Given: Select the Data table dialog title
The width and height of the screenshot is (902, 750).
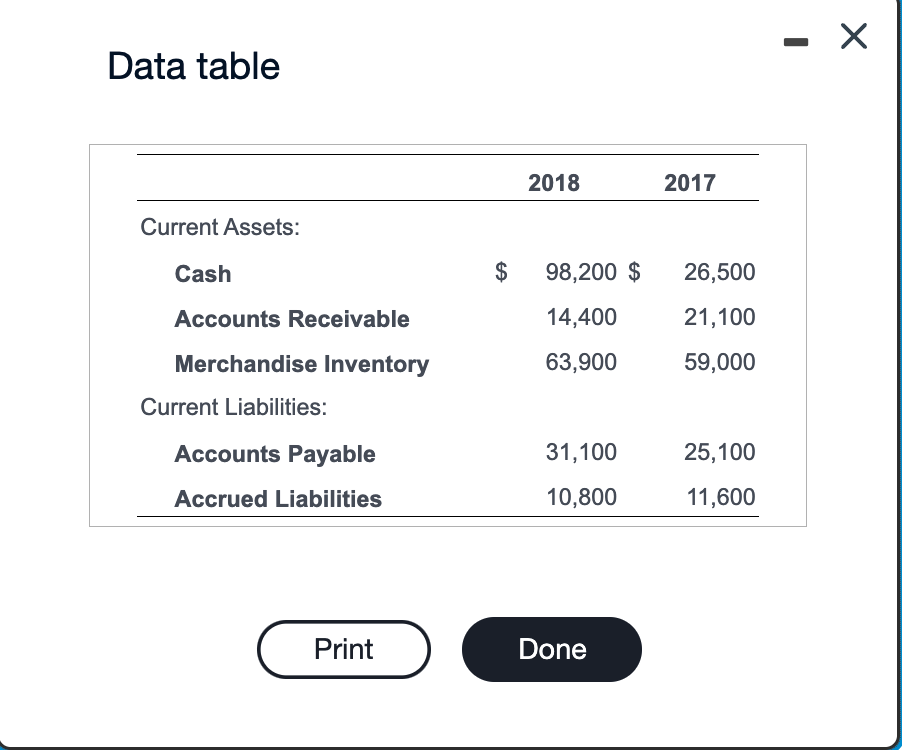Looking at the screenshot, I should (x=193, y=65).
